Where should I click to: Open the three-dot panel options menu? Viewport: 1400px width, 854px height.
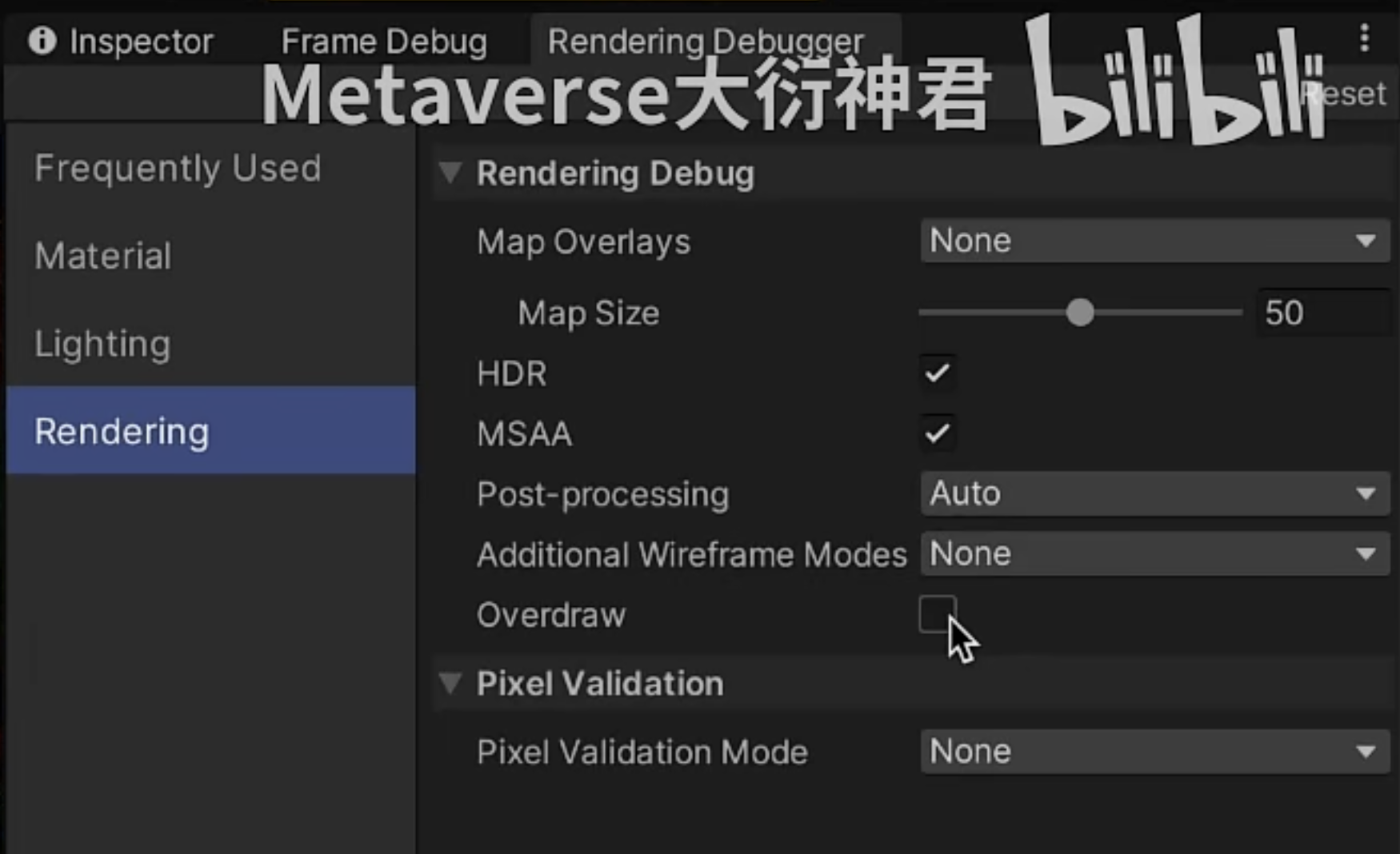click(x=1364, y=38)
